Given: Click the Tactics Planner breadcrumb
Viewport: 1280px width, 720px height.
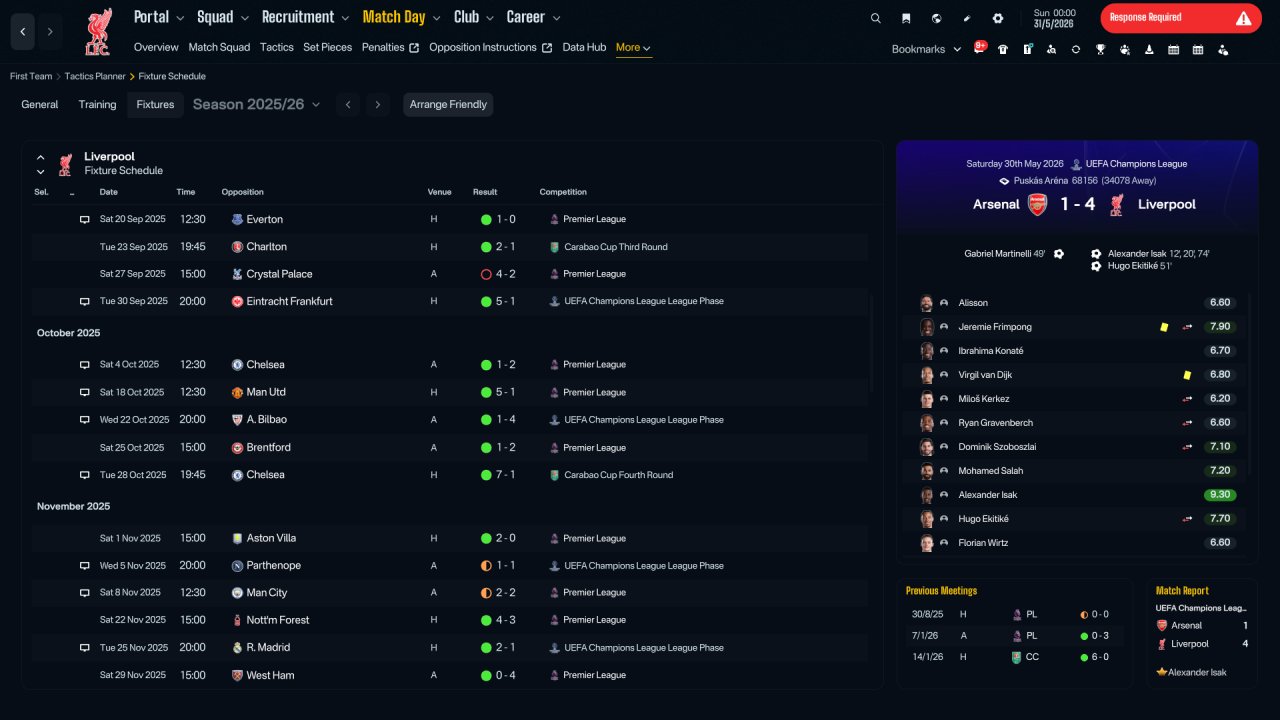Looking at the screenshot, I should (x=95, y=76).
